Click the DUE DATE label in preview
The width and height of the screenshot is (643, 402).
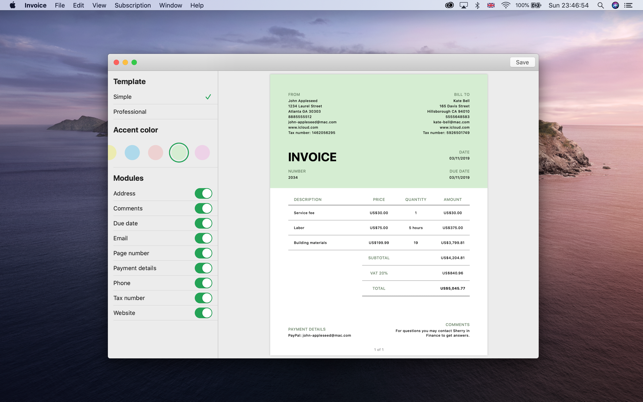[459, 171]
